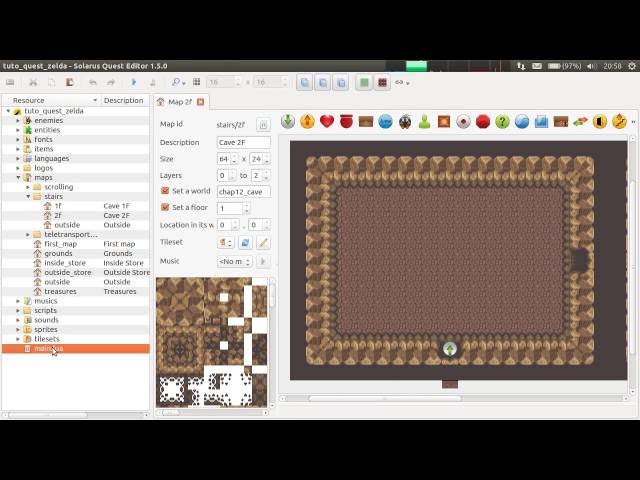Open the Tileset selector dropdown

coord(225,242)
